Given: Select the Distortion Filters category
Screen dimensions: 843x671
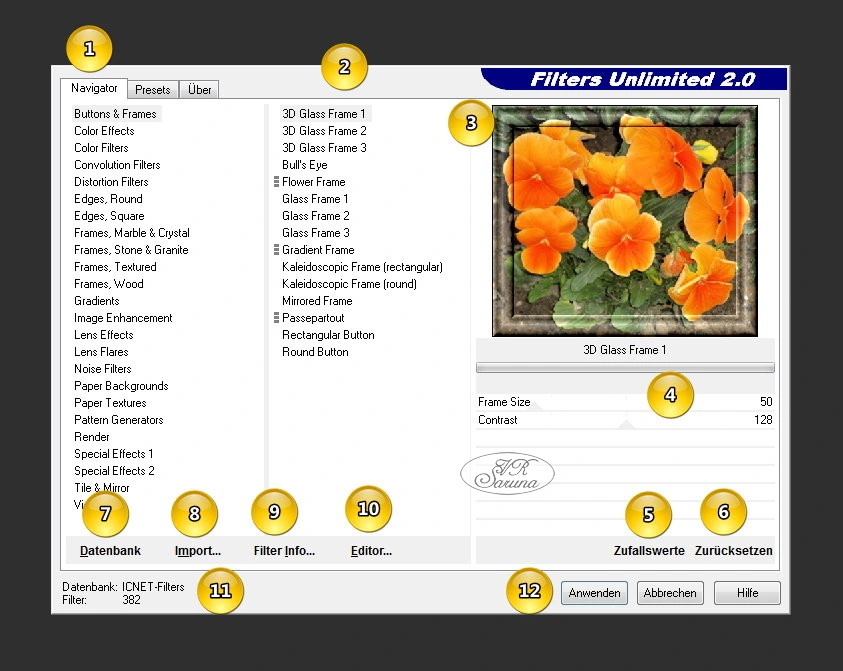Looking at the screenshot, I should coord(111,182).
